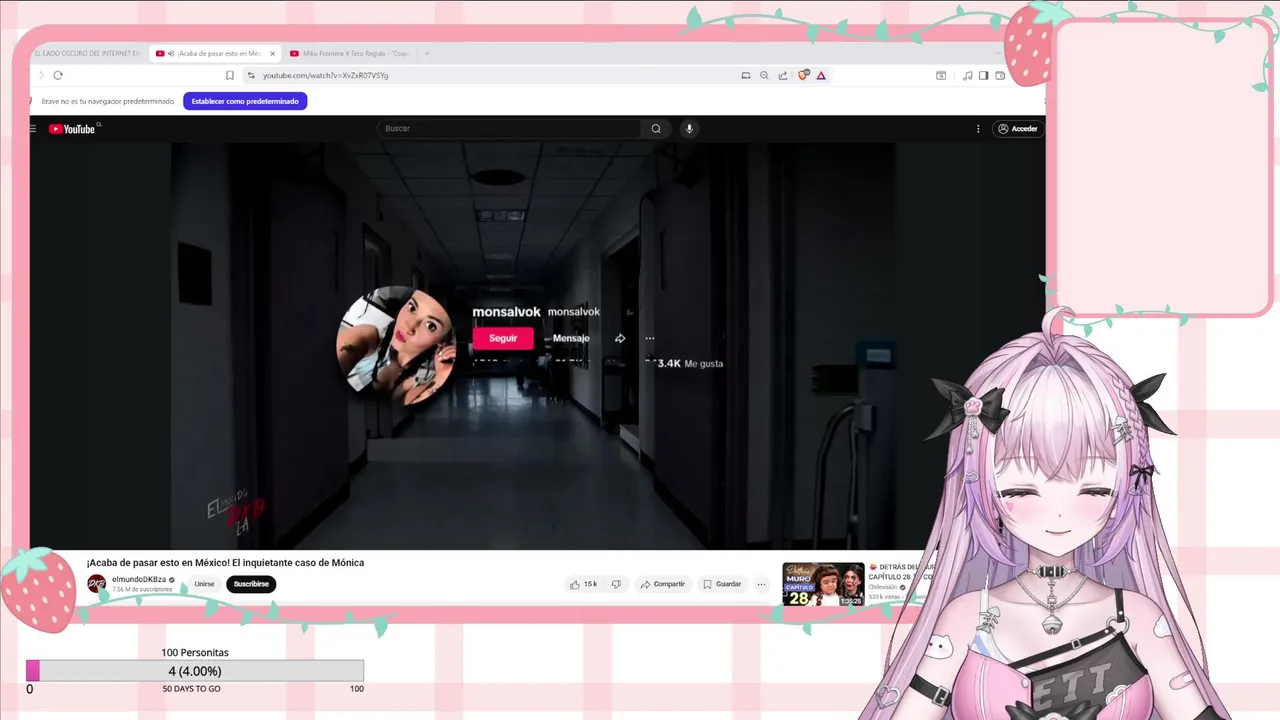Screen dimensions: 1280x720
Task: Close the '¡Acaba de pasar esto' tab
Action: click(x=272, y=53)
